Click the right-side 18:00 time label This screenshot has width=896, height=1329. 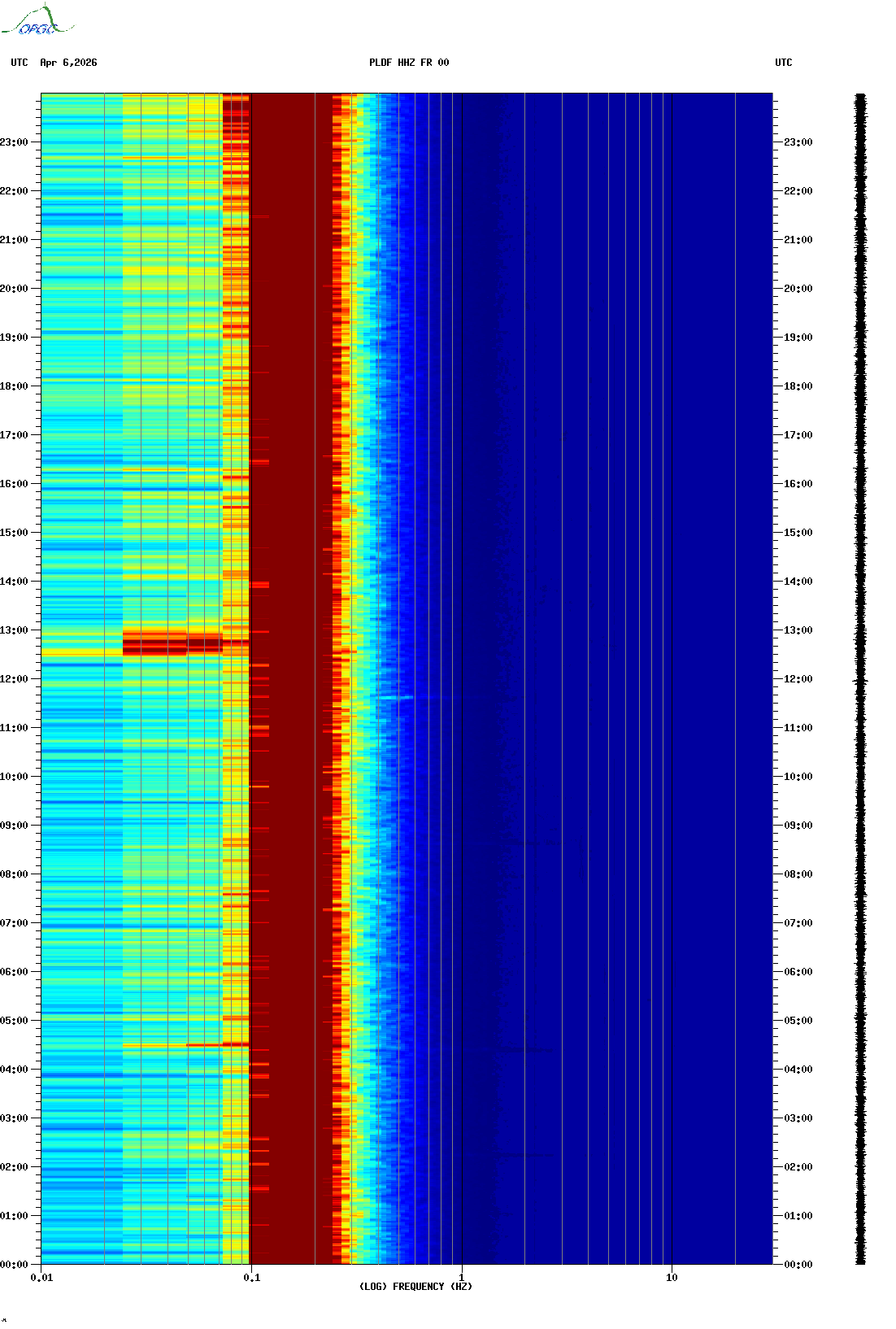798,386
